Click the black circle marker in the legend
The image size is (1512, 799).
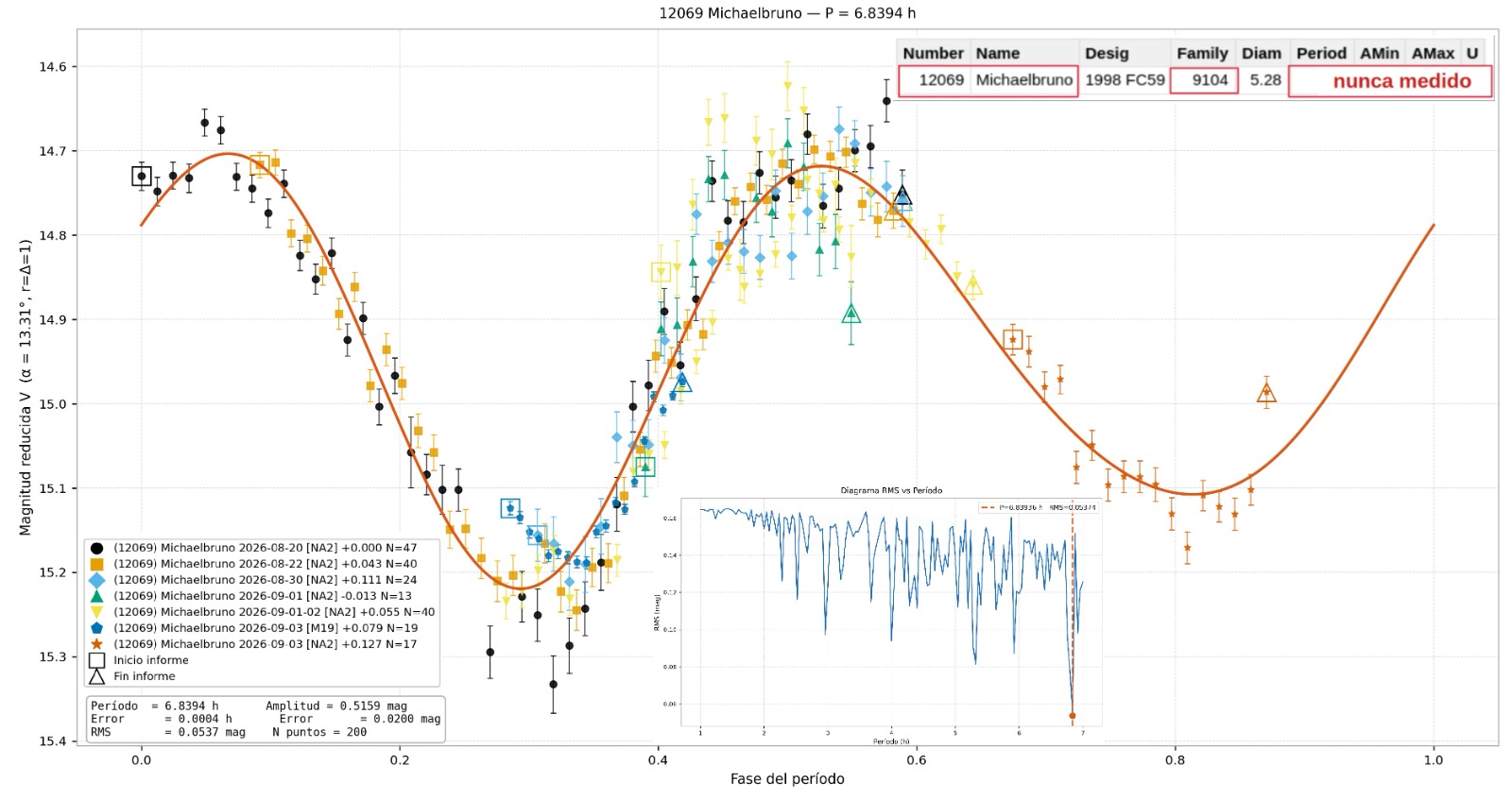pyautogui.click(x=96, y=548)
